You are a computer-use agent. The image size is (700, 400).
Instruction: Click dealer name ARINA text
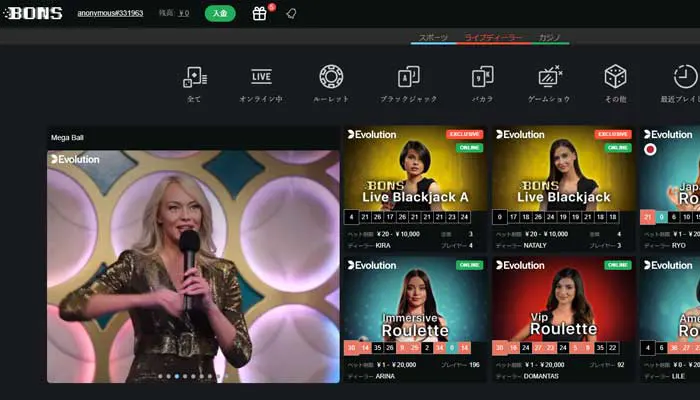tap(385, 376)
